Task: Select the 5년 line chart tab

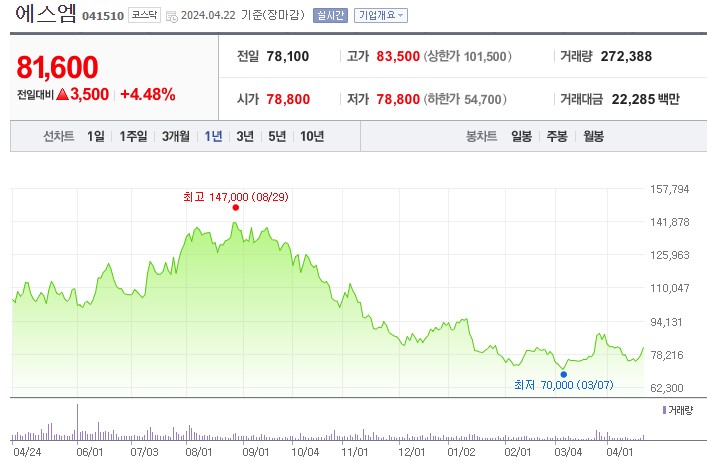Action: [x=277, y=136]
